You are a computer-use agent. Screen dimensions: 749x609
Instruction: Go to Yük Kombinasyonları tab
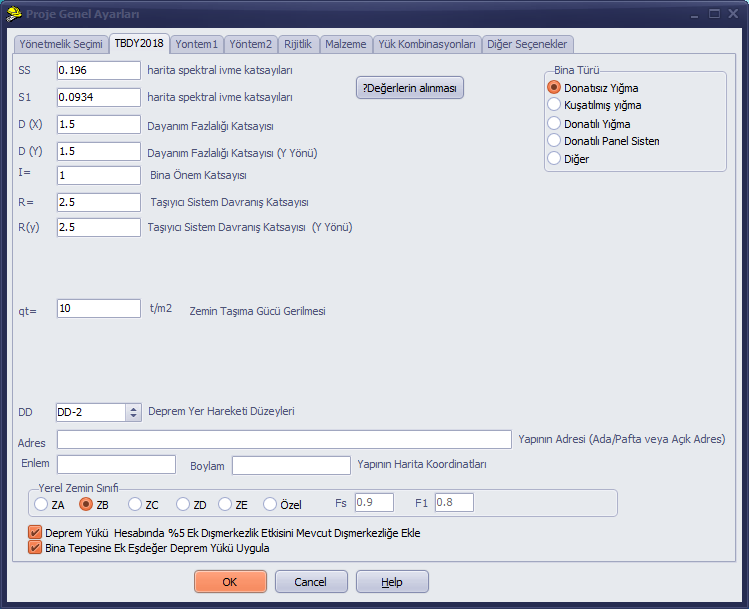pyautogui.click(x=427, y=44)
